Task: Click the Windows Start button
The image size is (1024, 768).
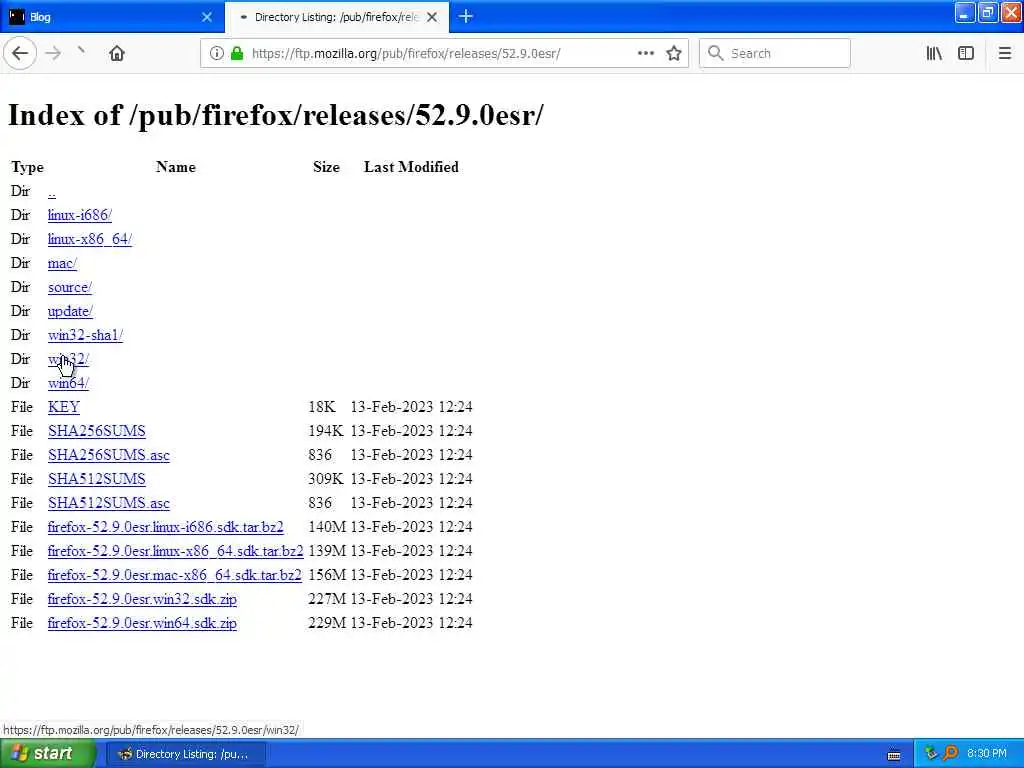Action: [x=47, y=754]
